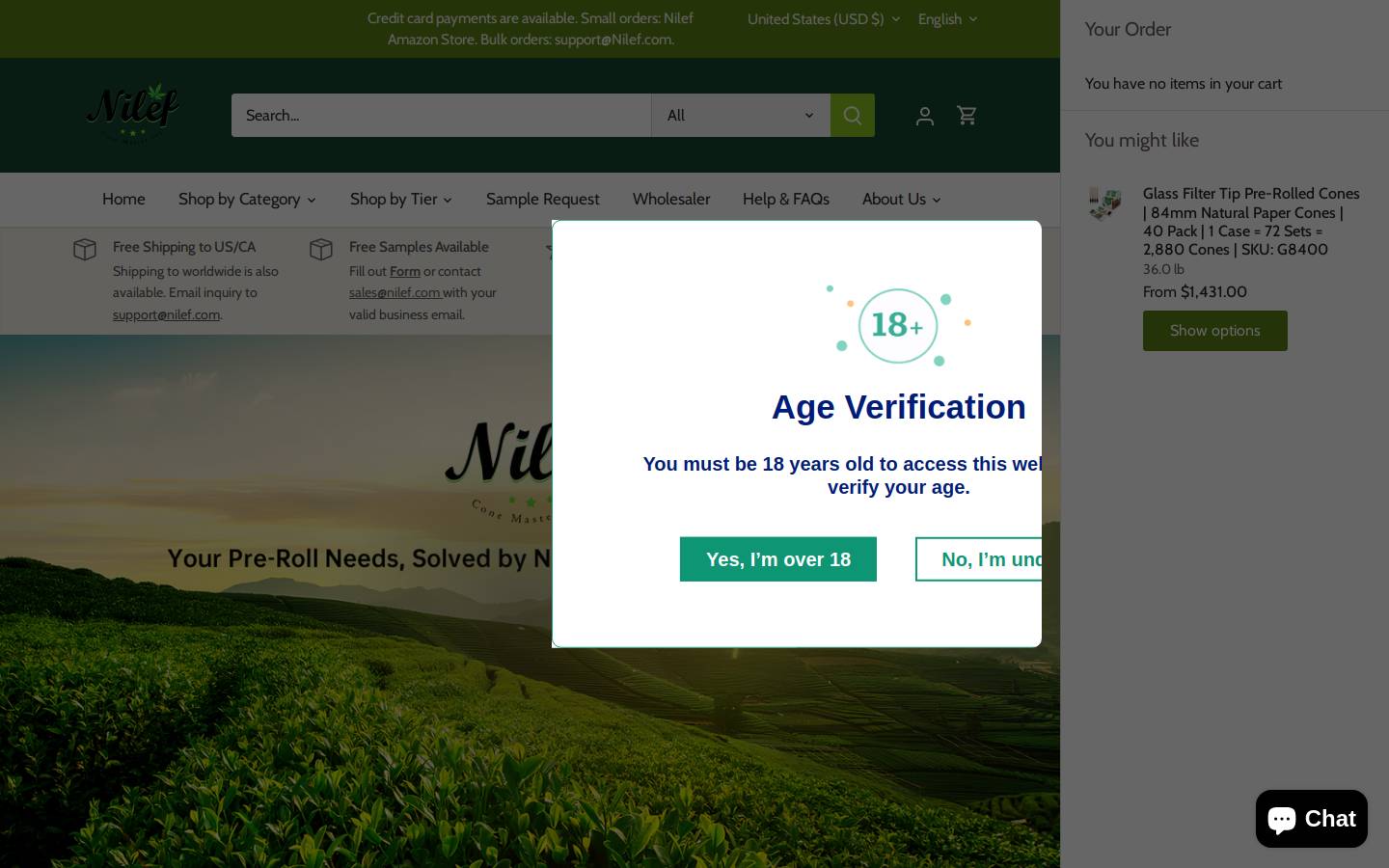Open the Glass Filter Tip Pre-Rolled Cones link
The width and height of the screenshot is (1389, 868).
click(x=1251, y=222)
